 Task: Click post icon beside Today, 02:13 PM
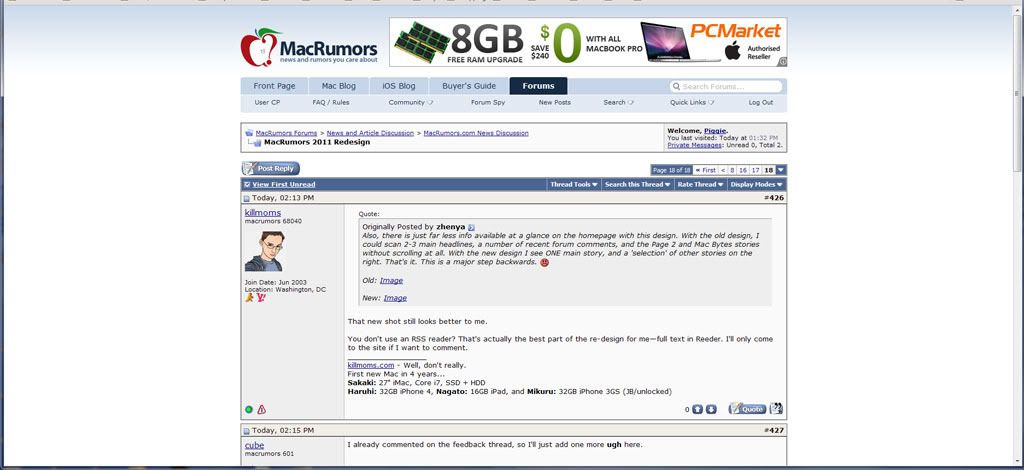(x=247, y=198)
